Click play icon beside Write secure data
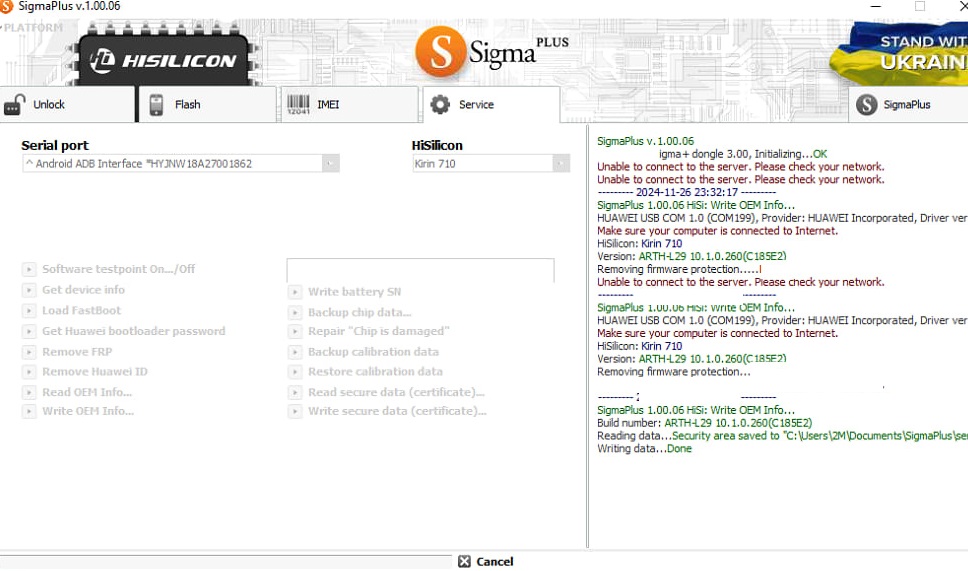This screenshot has width=968, height=571. click(295, 411)
